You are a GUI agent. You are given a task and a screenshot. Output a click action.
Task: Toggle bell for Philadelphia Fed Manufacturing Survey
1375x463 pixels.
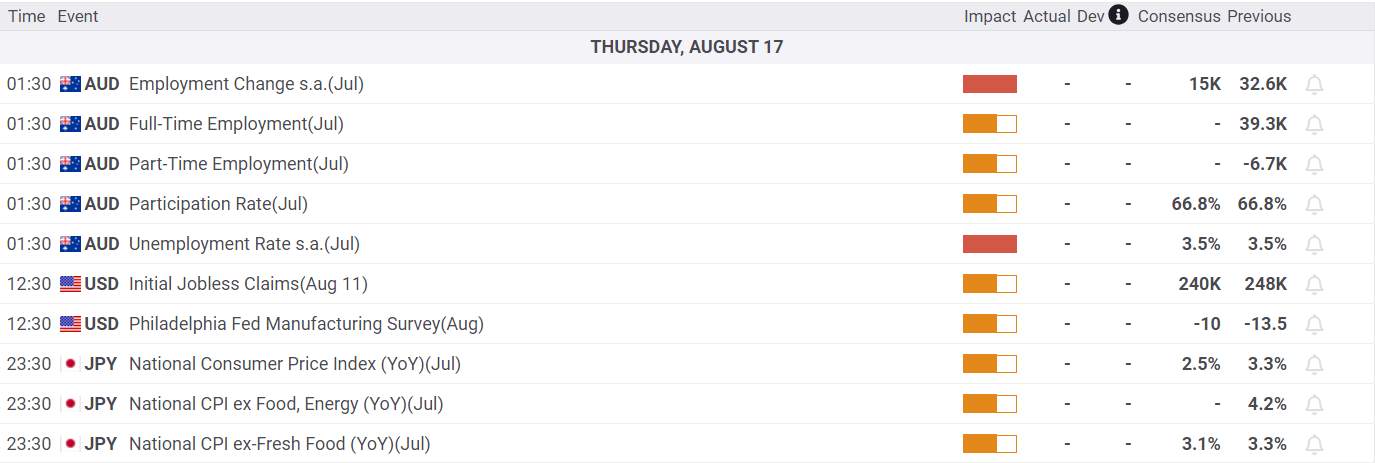(1315, 325)
